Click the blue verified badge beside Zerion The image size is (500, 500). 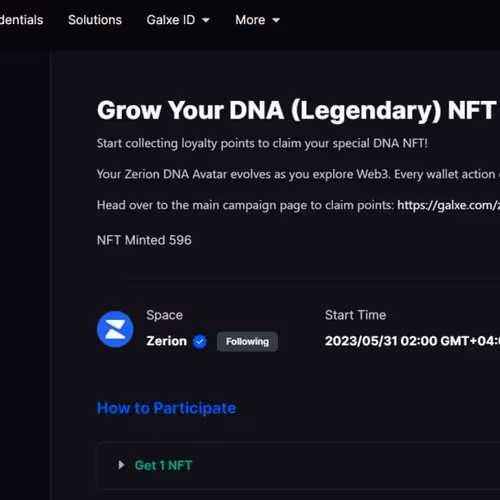click(x=200, y=341)
